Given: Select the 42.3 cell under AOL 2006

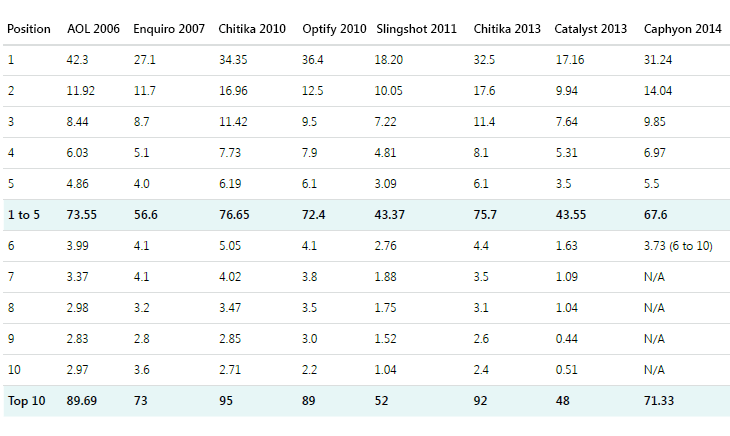Looking at the screenshot, I should point(79,59).
